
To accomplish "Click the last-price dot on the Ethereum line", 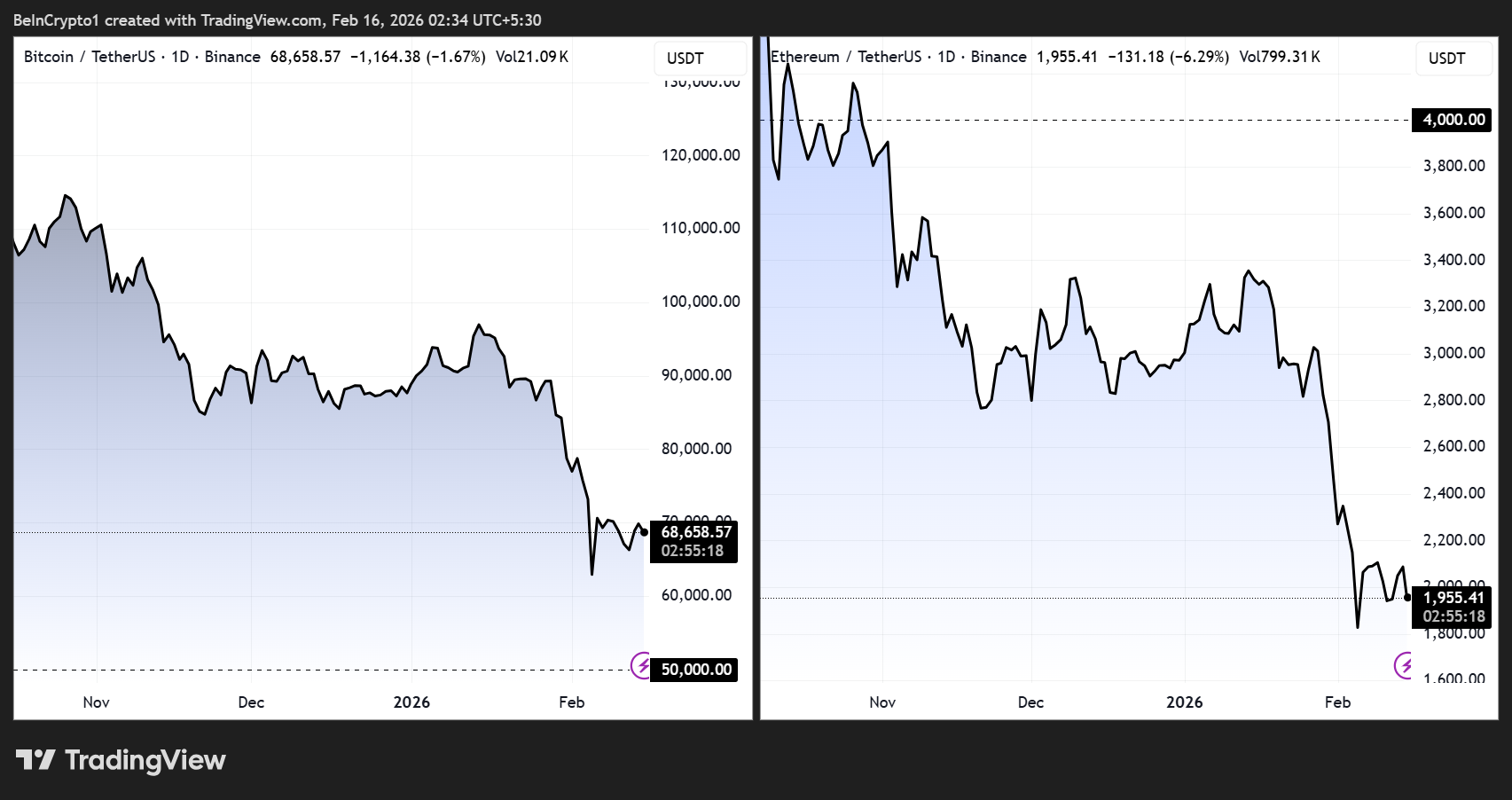I will (x=1407, y=597).
